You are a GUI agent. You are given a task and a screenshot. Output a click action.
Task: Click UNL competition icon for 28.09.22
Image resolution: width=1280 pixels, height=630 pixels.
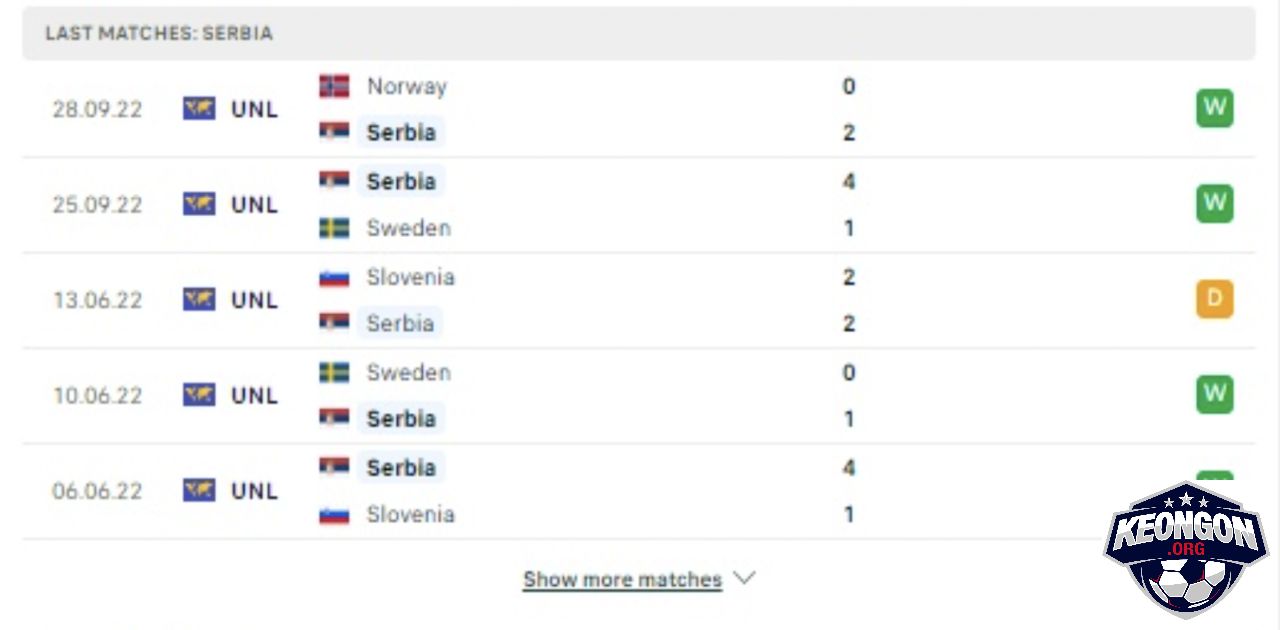point(199,109)
